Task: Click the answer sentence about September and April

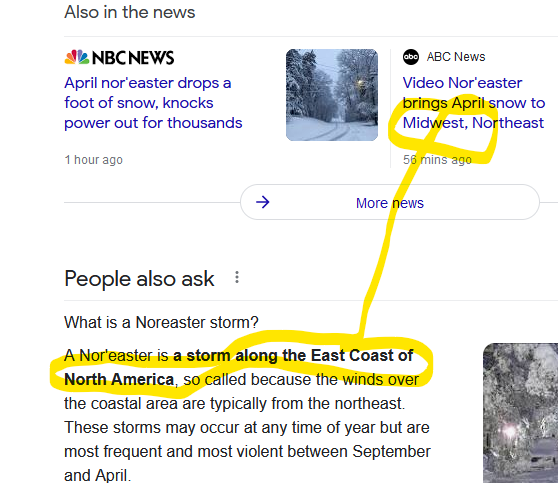Action: click(247, 451)
